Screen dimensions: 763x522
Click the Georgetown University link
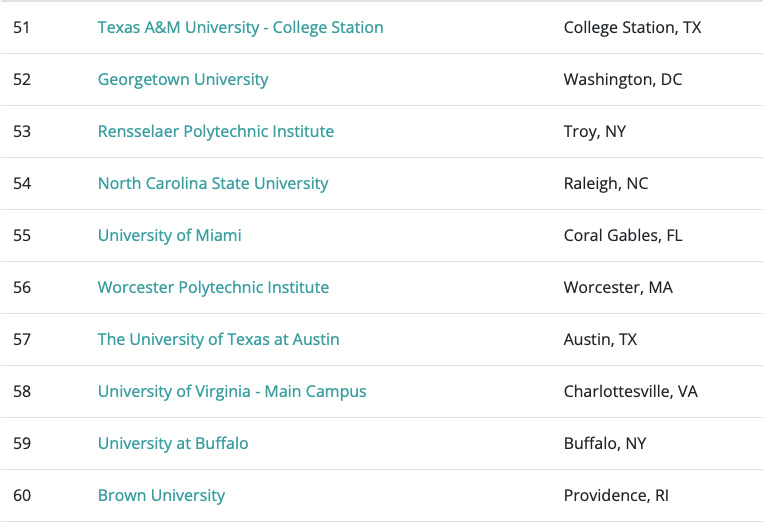point(183,80)
